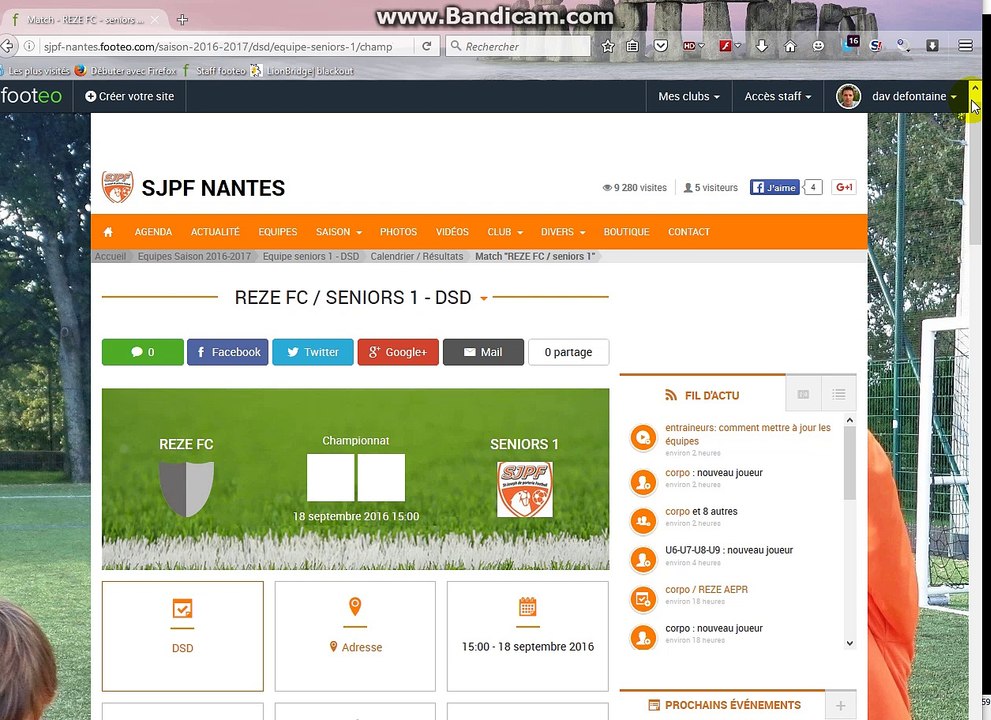Reload the current page
This screenshot has width=991, height=720.
pyautogui.click(x=427, y=46)
